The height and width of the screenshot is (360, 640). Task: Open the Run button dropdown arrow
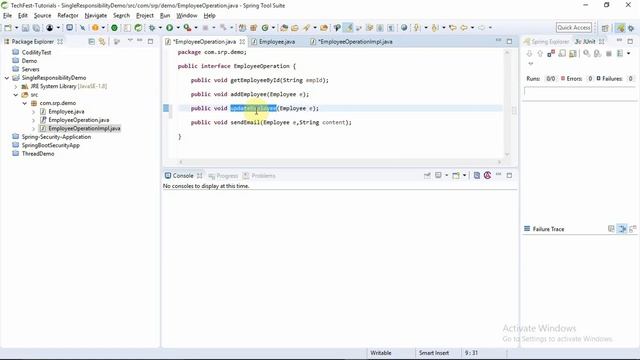(x=178, y=28)
